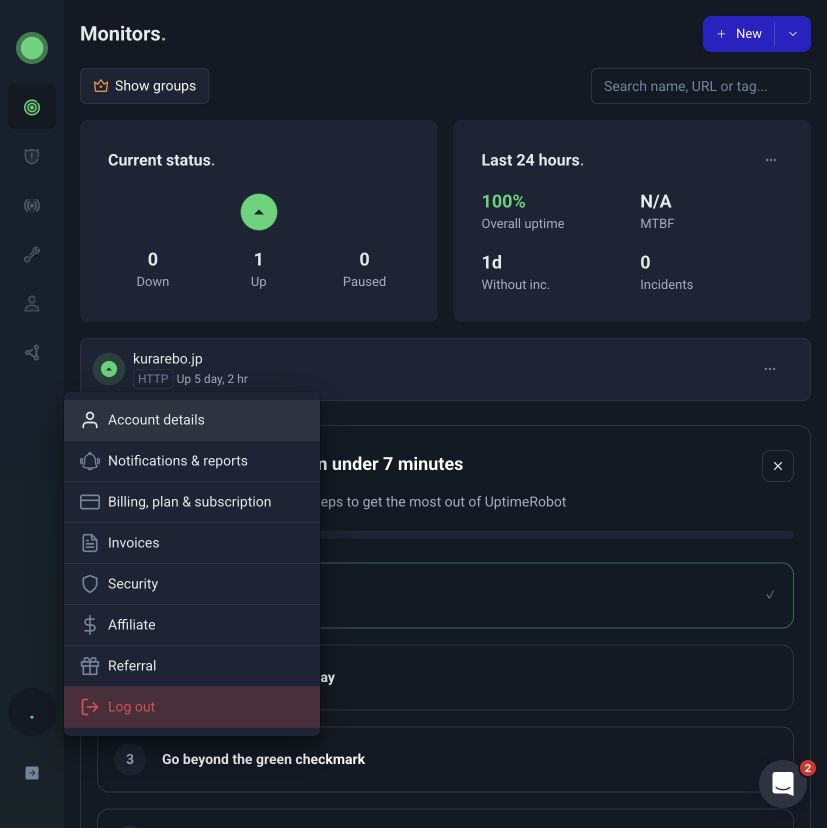The image size is (827, 828).
Task: Open kurarebo.jp monitor options ellipsis
Action: tap(769, 369)
